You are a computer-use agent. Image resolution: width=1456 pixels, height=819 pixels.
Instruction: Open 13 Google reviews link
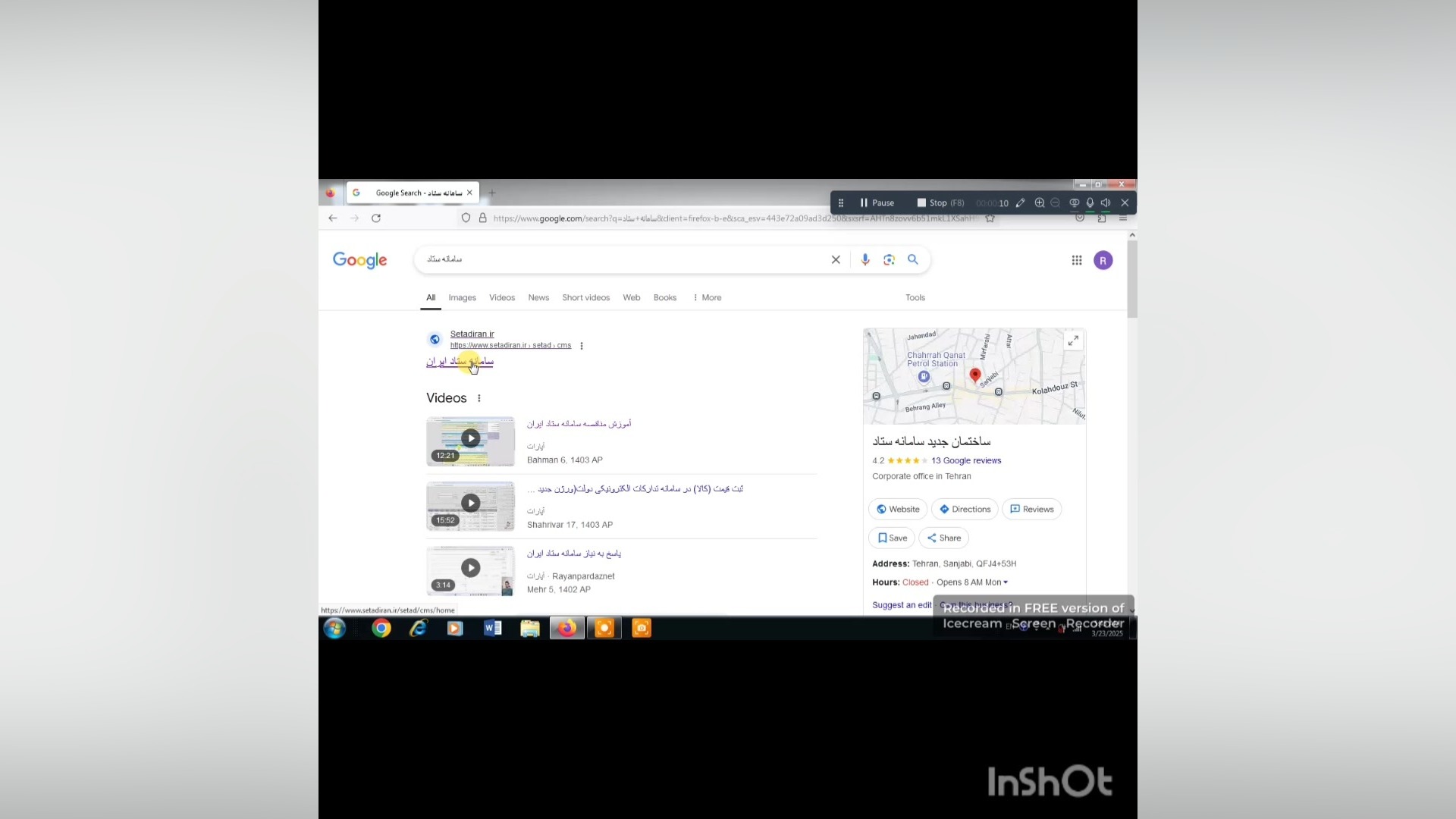pos(966,461)
